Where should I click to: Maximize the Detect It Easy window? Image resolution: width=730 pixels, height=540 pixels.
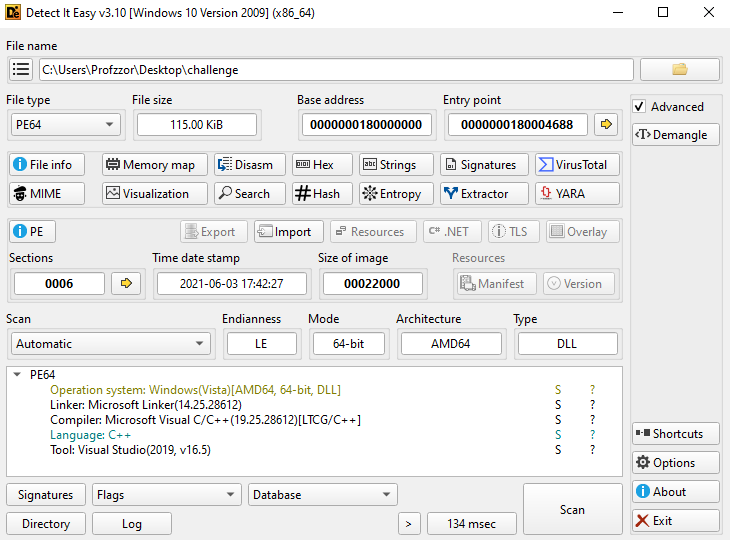(x=663, y=13)
